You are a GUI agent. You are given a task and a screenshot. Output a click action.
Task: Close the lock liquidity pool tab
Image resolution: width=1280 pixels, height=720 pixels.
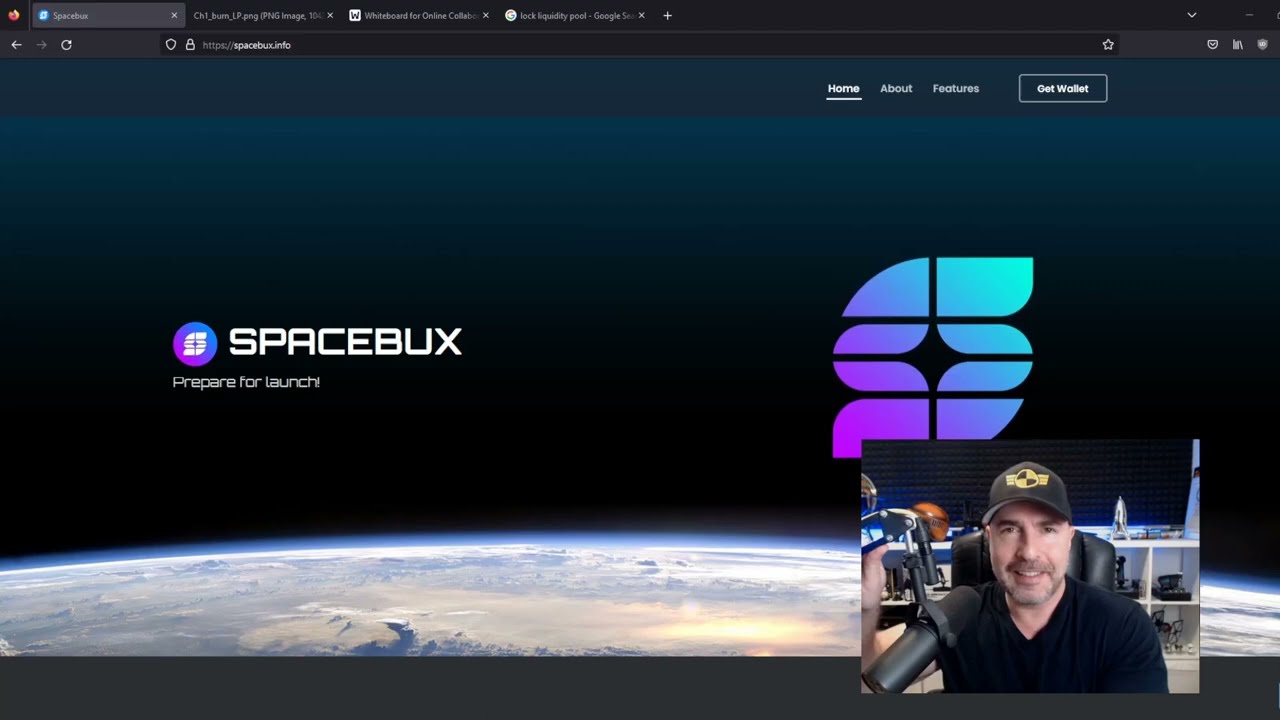coord(641,16)
